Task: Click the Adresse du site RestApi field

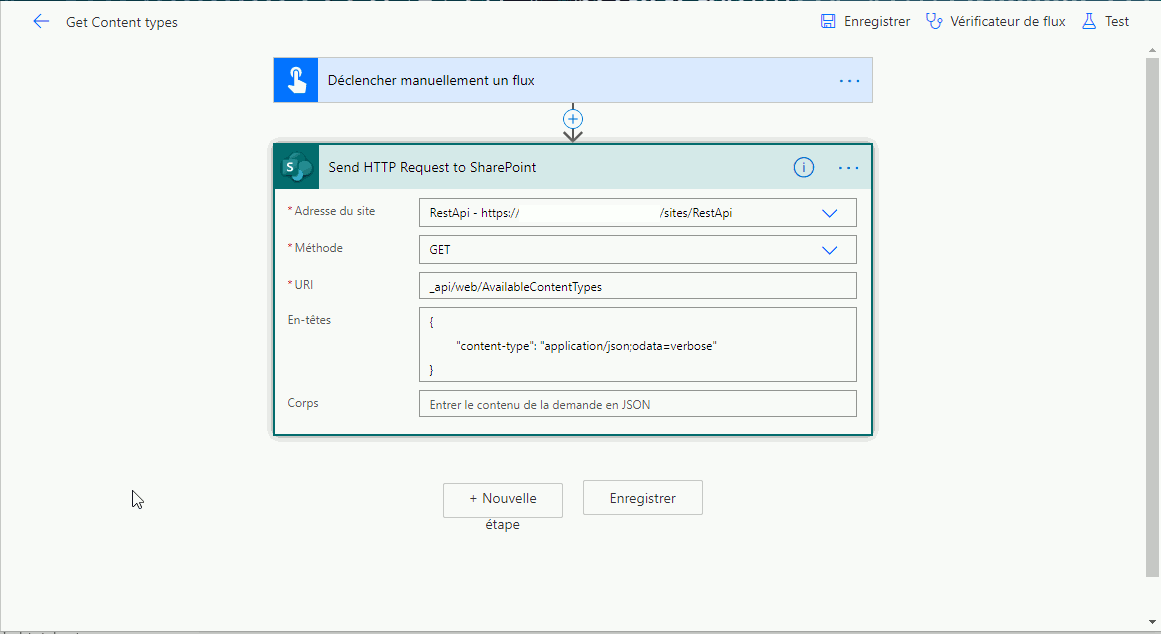Action: pos(638,213)
